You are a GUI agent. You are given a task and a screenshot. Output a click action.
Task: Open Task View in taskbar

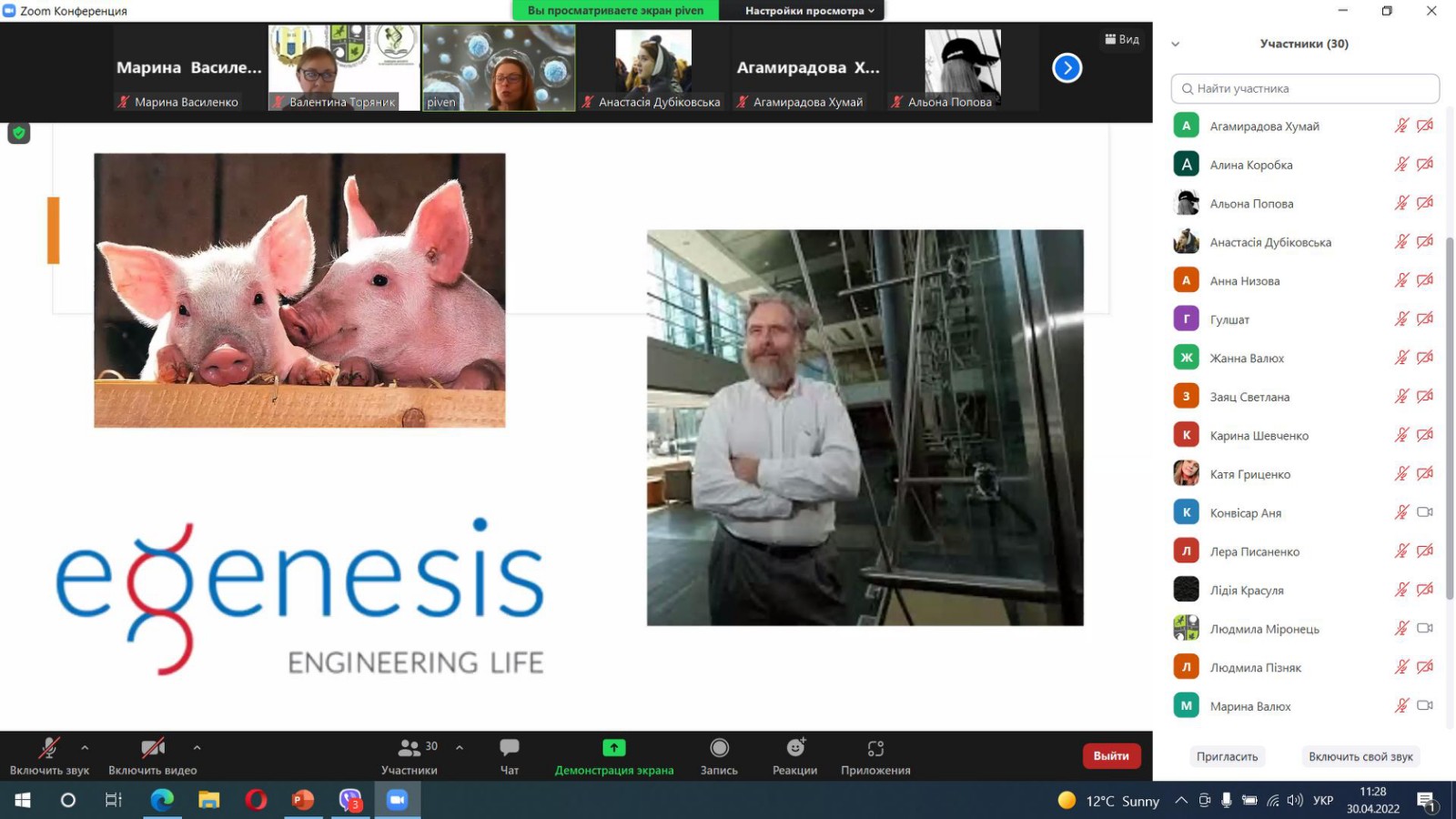[x=114, y=800]
